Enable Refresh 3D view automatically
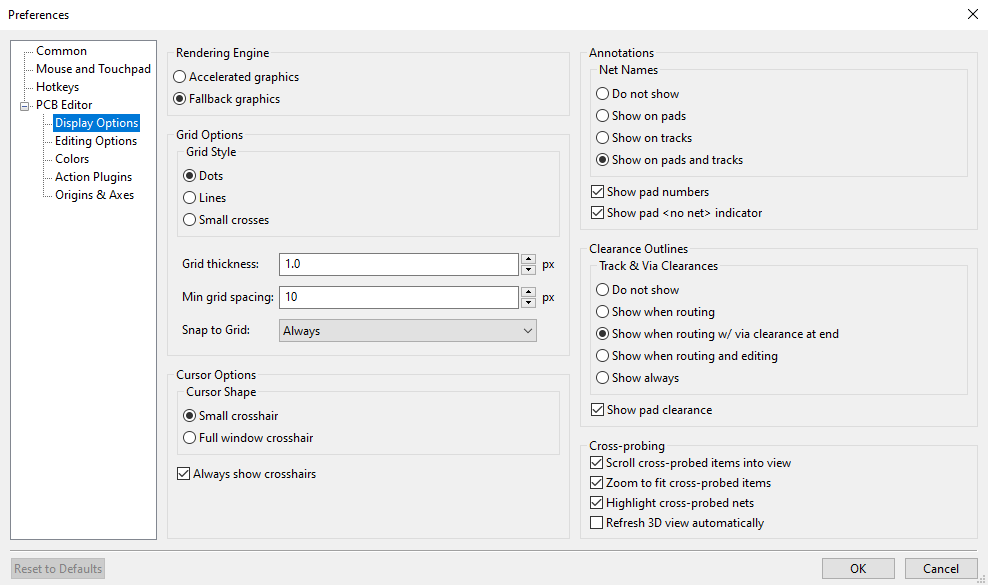The height and width of the screenshot is (585, 988). tap(596, 522)
